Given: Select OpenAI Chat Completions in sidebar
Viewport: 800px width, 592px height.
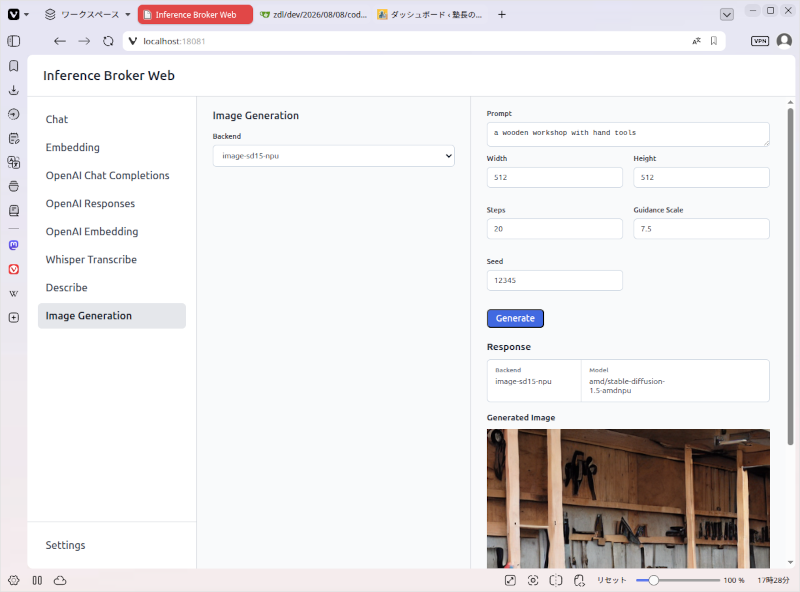Looking at the screenshot, I should (x=112, y=176).
